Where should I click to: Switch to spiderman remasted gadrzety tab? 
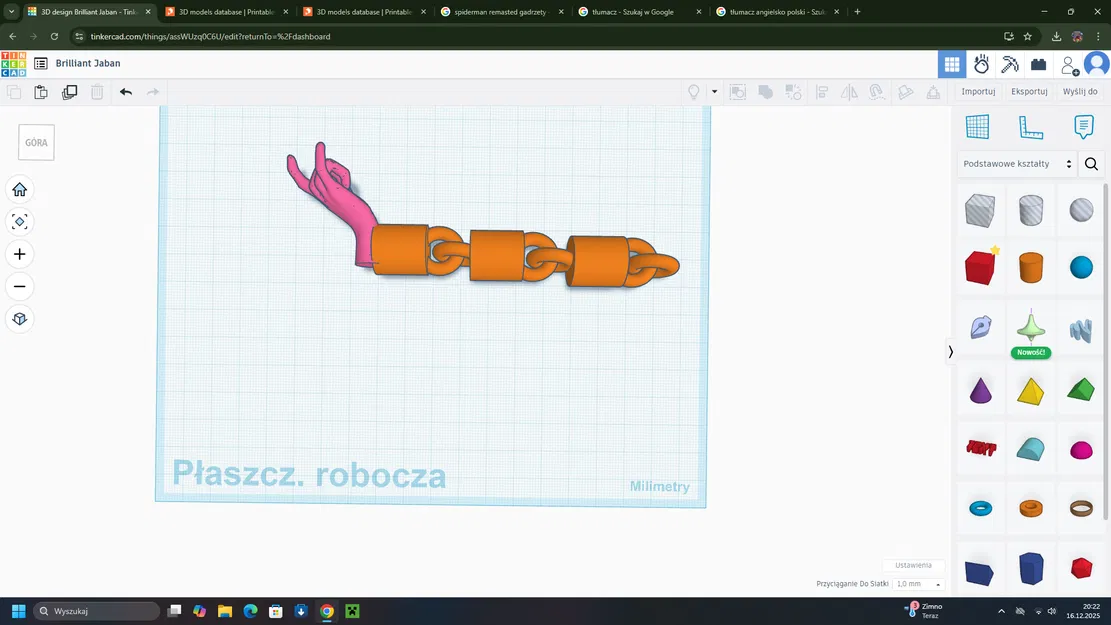(502, 12)
